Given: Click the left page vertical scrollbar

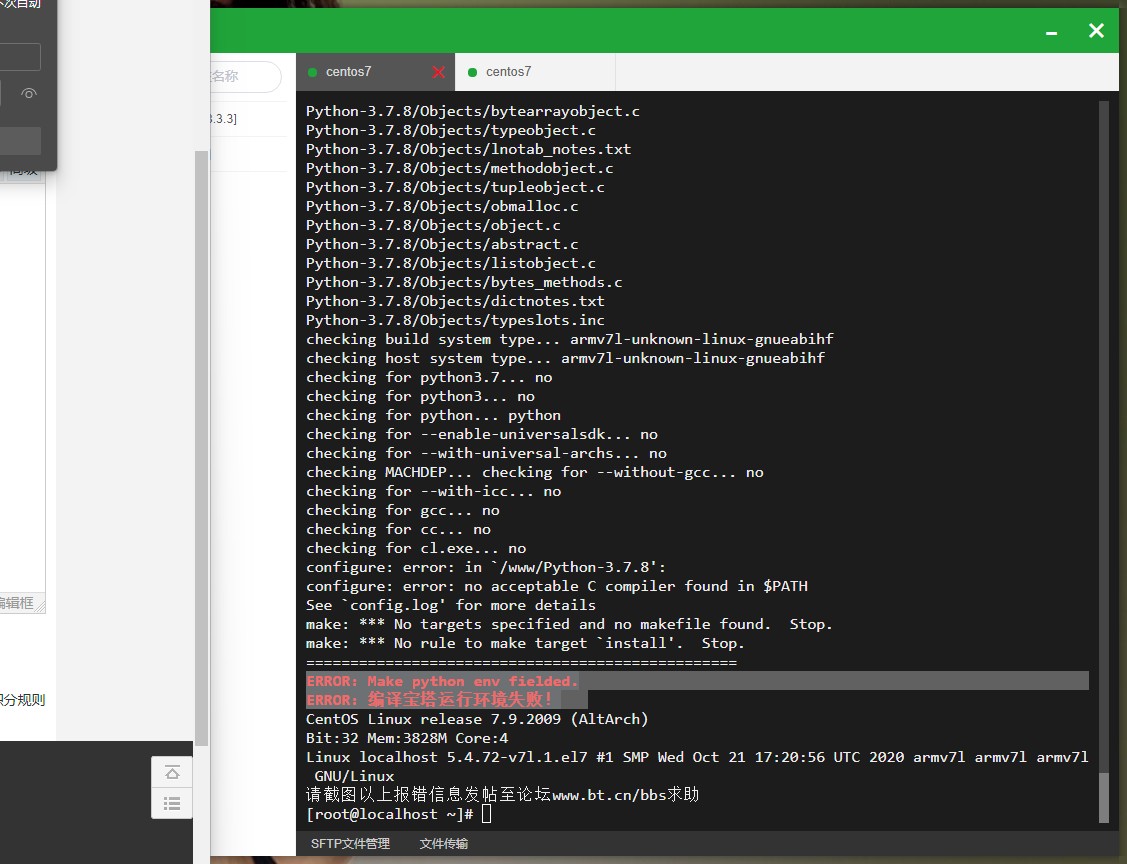Looking at the screenshot, I should 201,447.
